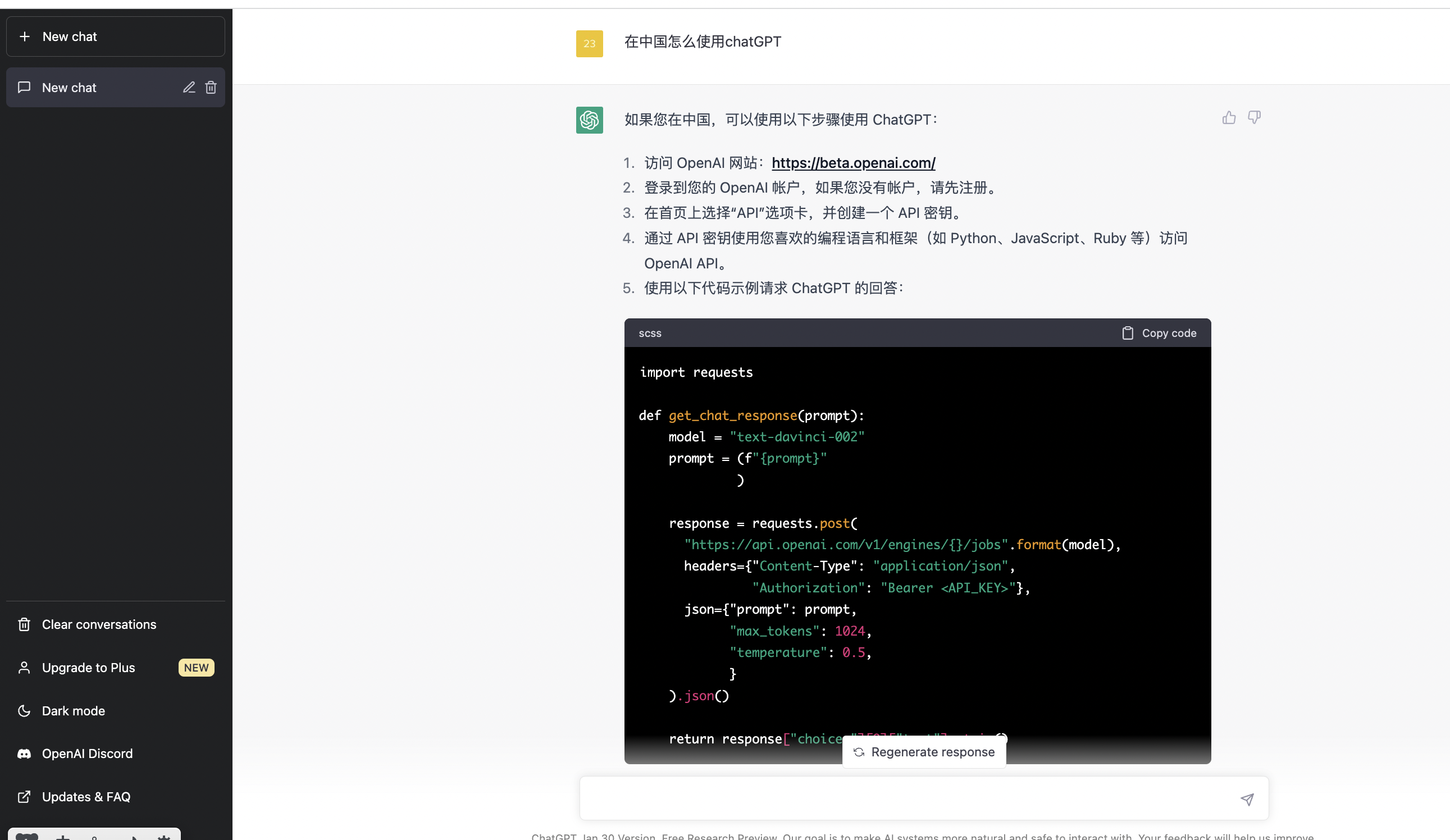This screenshot has height=840, width=1450.
Task: Give the response a thumbs down
Action: point(1255,118)
